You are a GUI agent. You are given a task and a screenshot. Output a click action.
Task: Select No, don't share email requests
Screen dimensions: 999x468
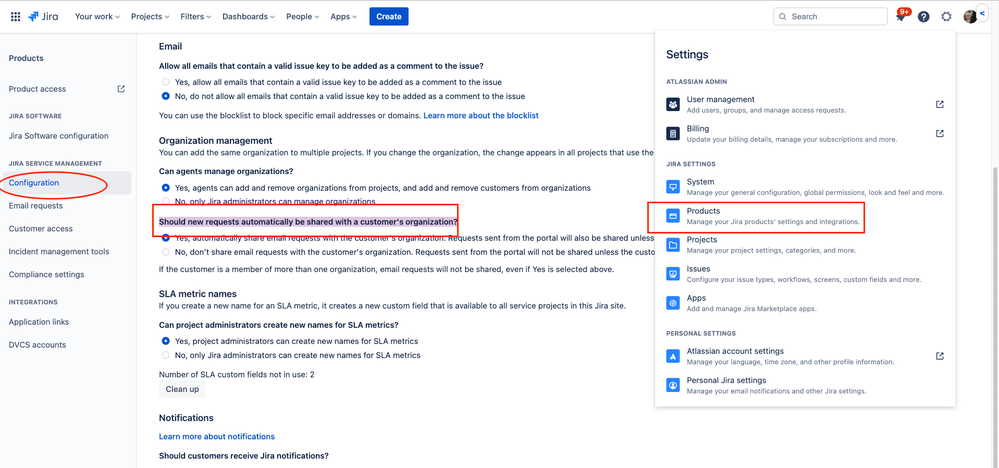point(166,252)
